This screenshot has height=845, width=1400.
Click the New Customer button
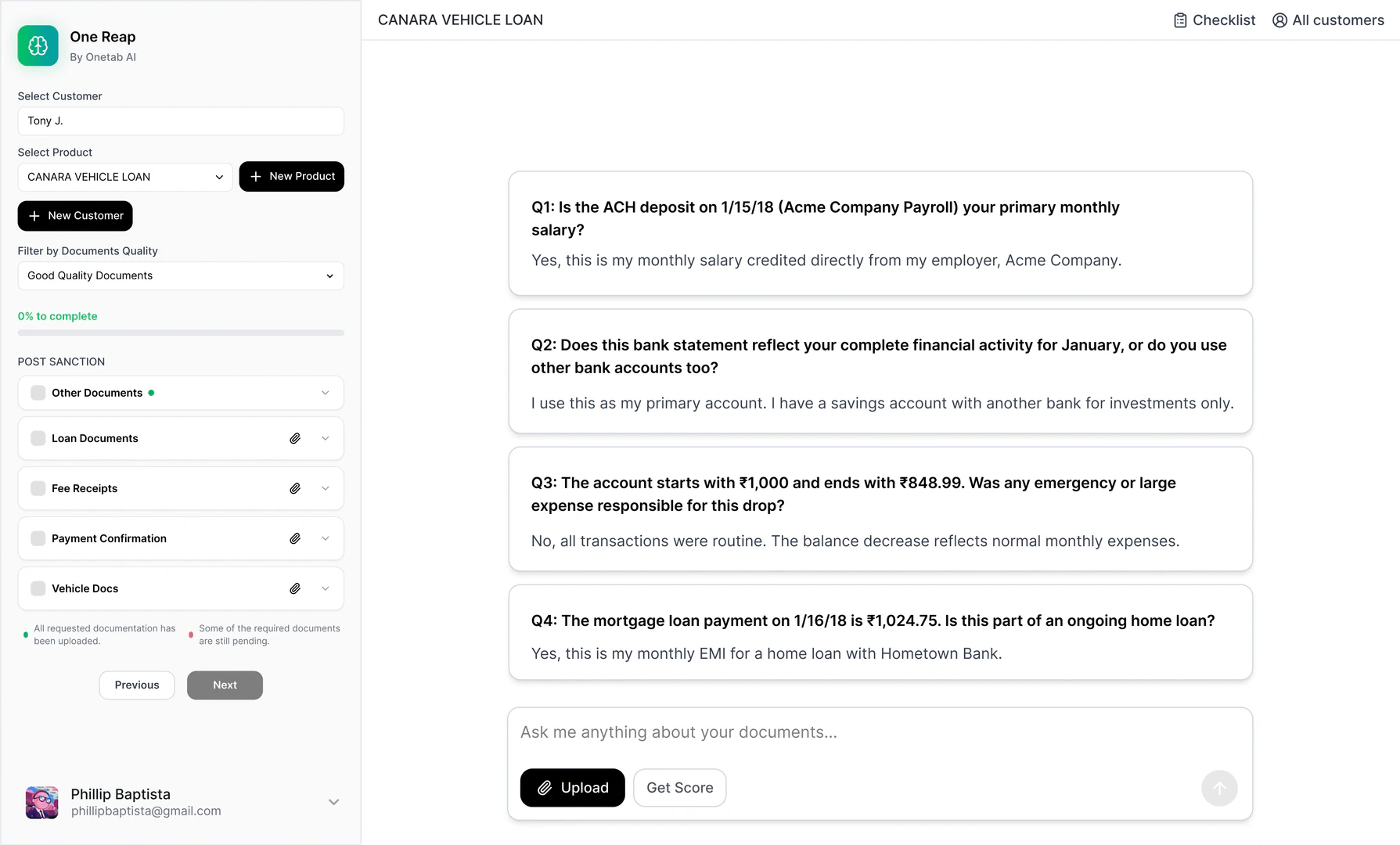(x=74, y=216)
